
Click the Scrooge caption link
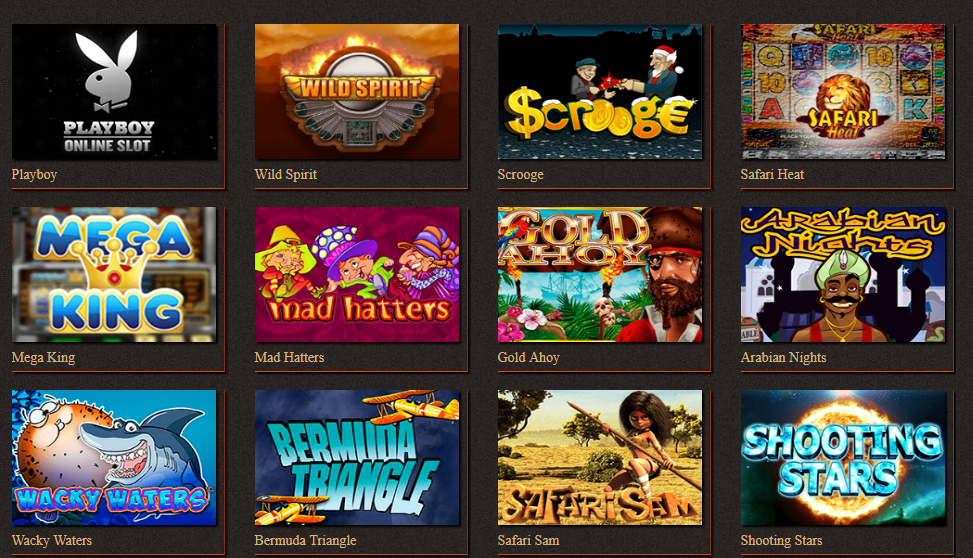(521, 174)
